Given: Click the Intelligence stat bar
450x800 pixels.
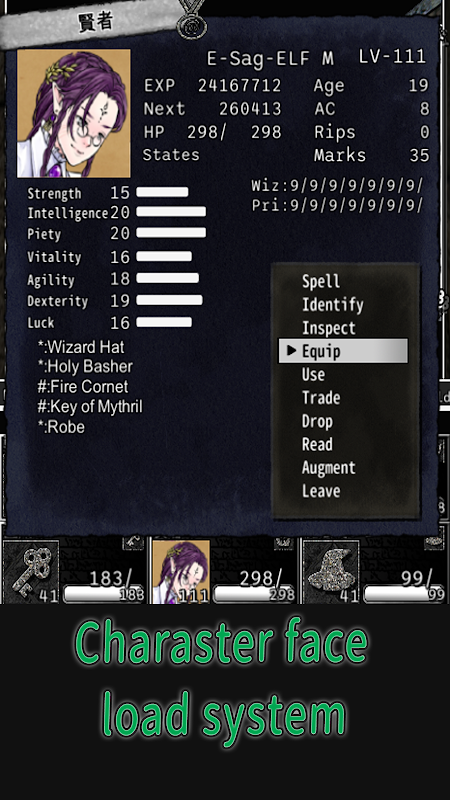Looking at the screenshot, I should coord(171,212).
